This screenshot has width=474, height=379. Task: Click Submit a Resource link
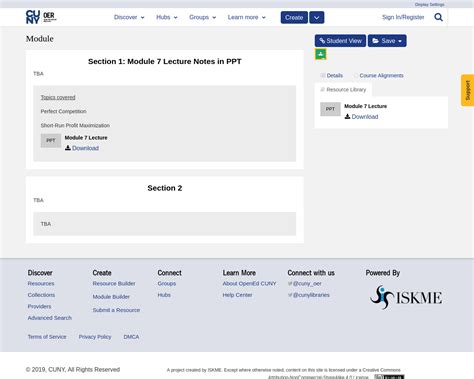116,310
